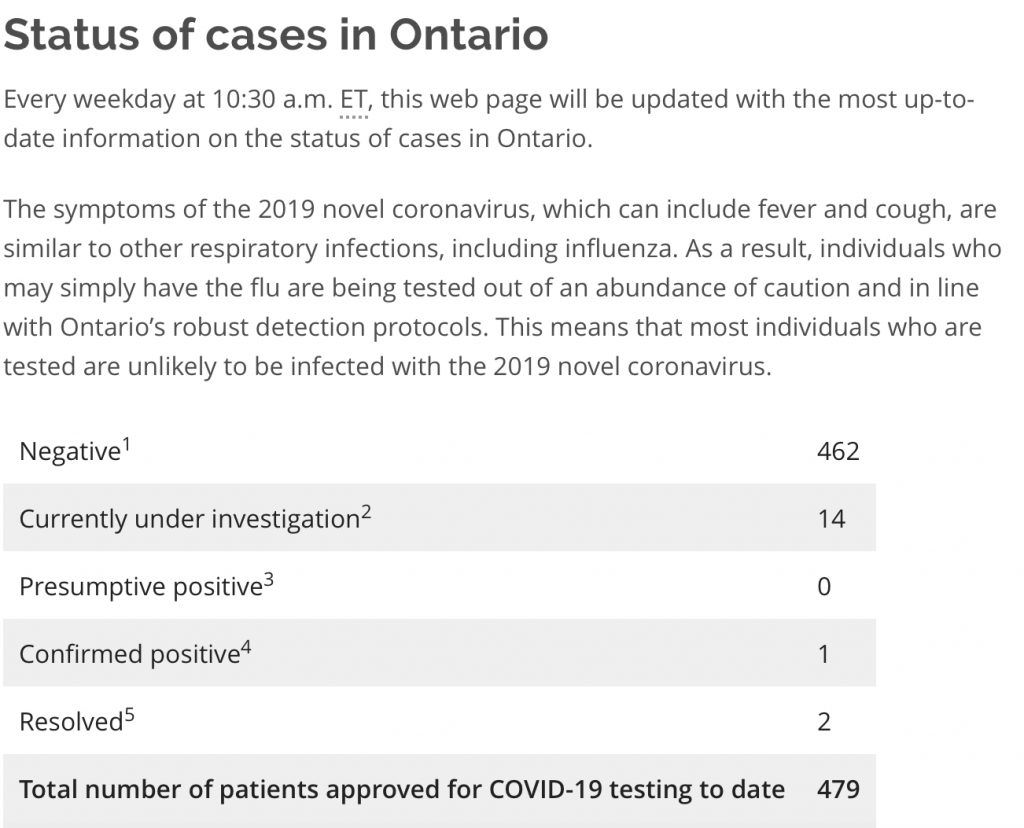Select the Presumptive positive row label

point(141,586)
